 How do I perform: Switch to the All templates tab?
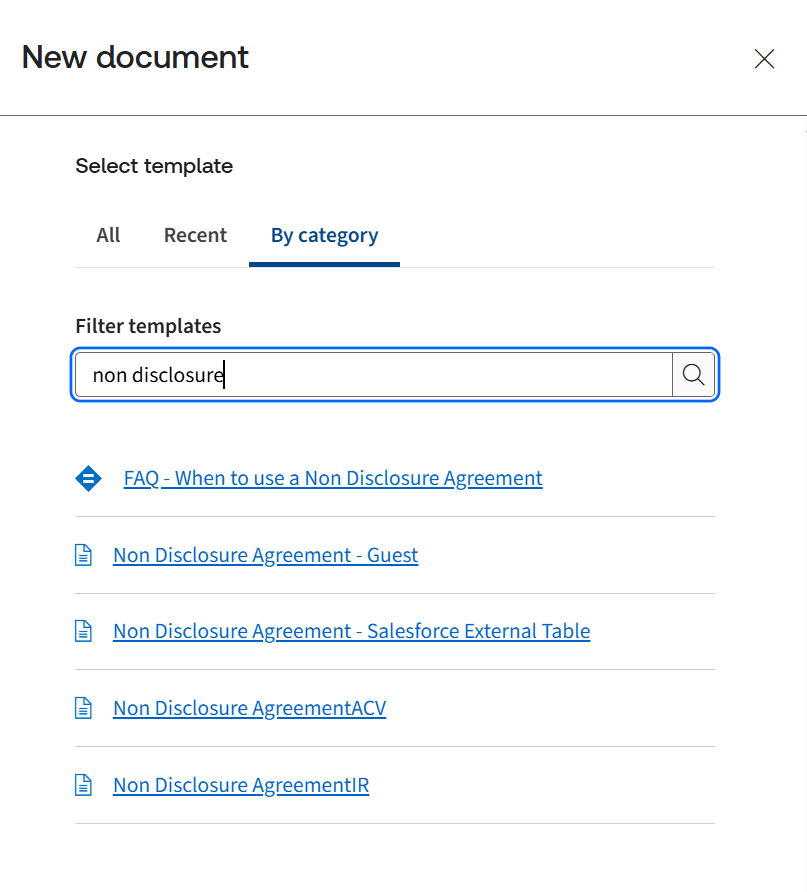click(108, 235)
